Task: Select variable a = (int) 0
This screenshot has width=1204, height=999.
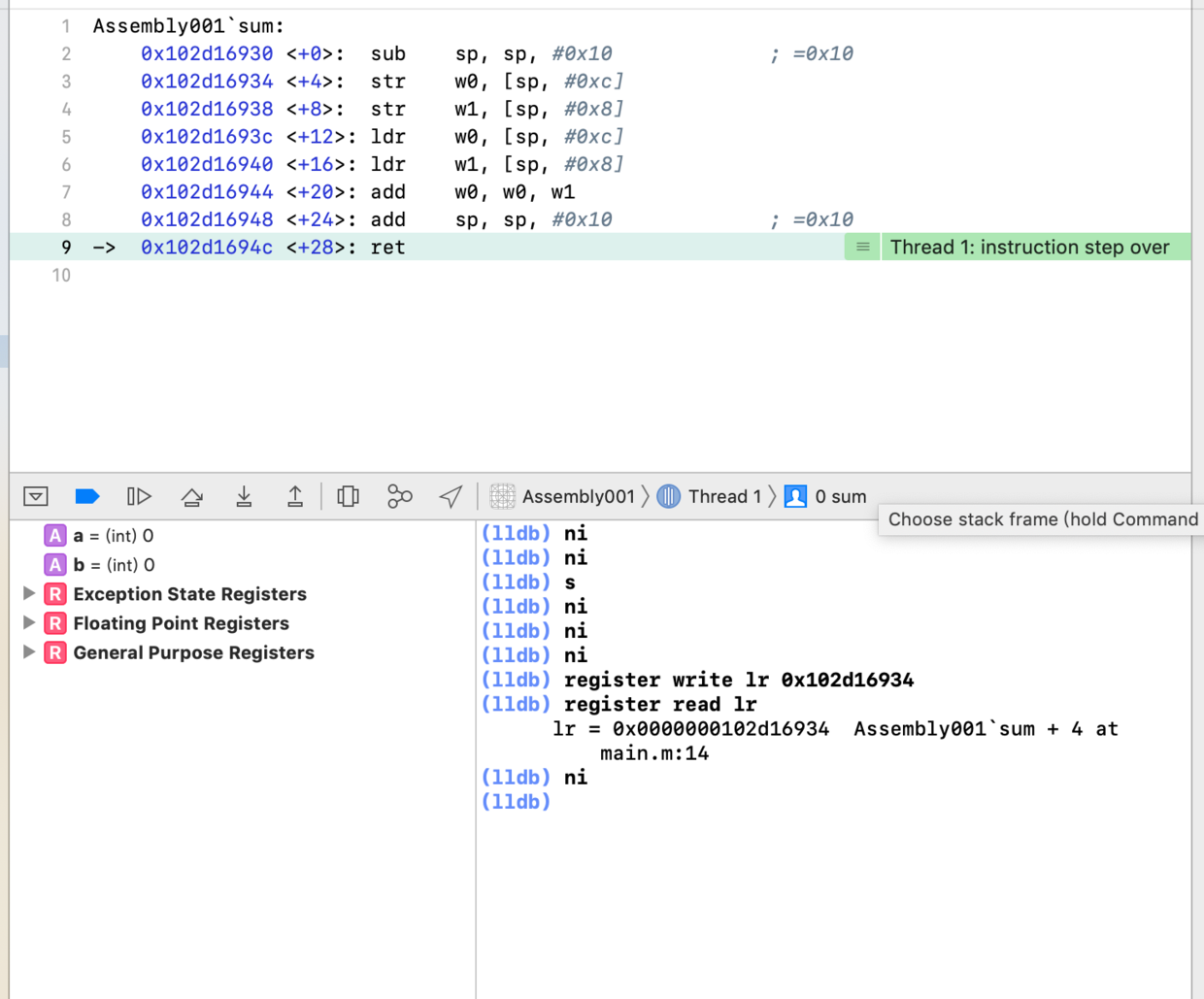Action: (114, 535)
